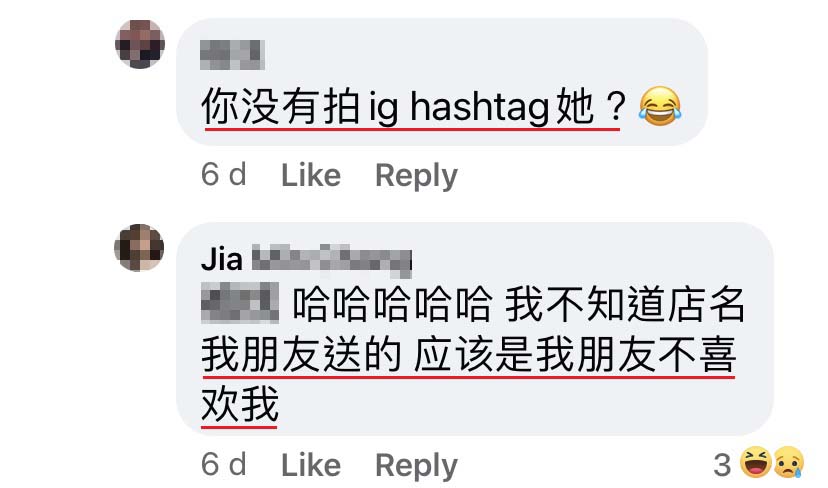828x488 pixels.
Task: Click the word hashtag in first comment
Action: pos(480,107)
